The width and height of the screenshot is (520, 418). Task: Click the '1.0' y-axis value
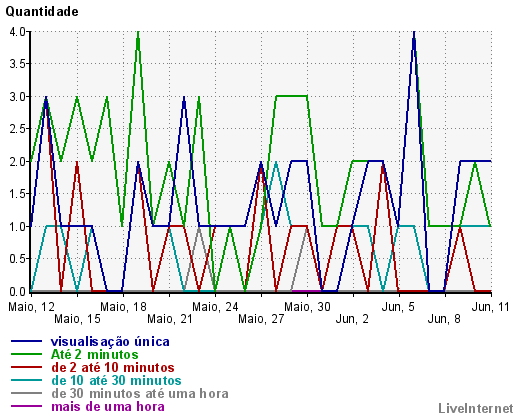click(x=18, y=227)
